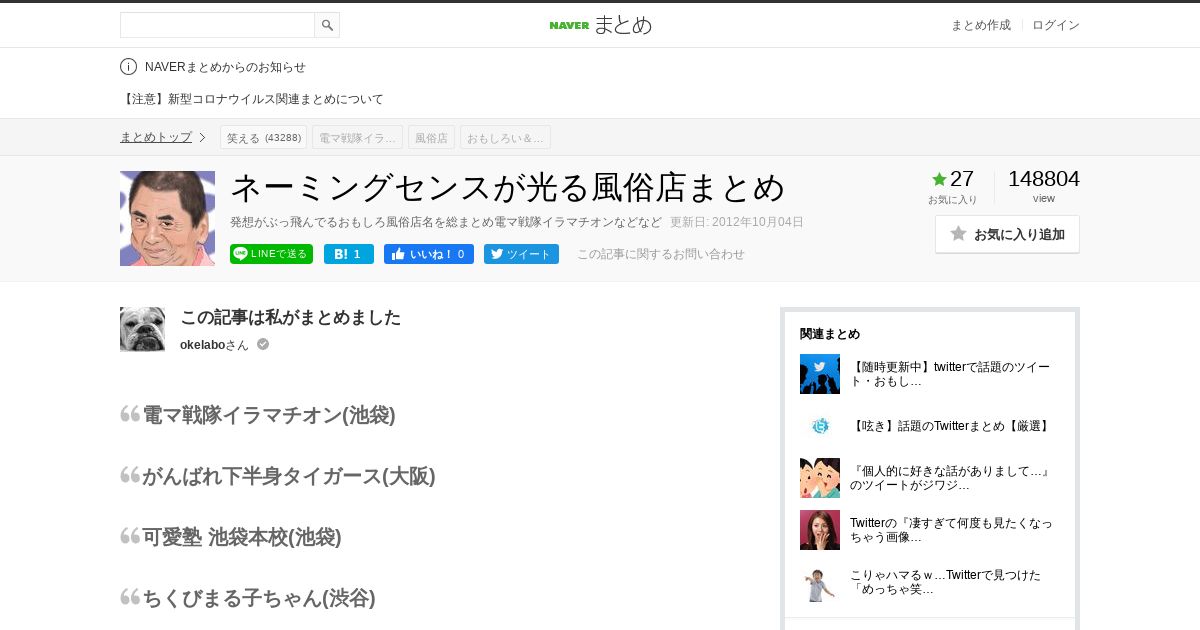1200x630 pixels.
Task: Click the green star favorites count 27
Action: (x=952, y=179)
